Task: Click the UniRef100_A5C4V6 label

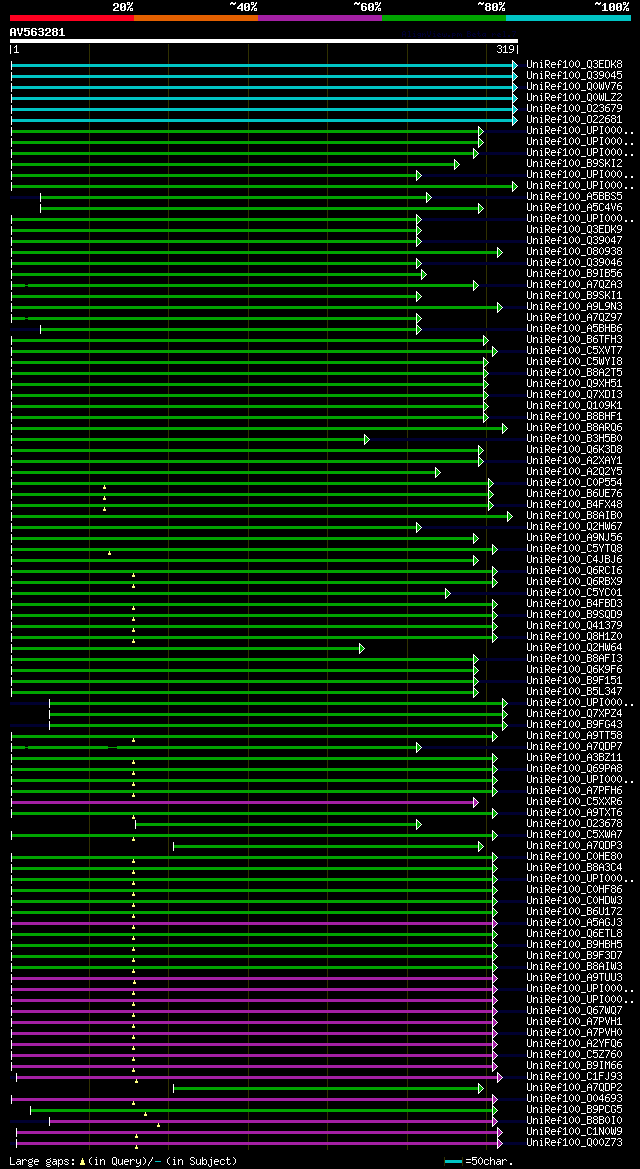Action: [x=574, y=208]
